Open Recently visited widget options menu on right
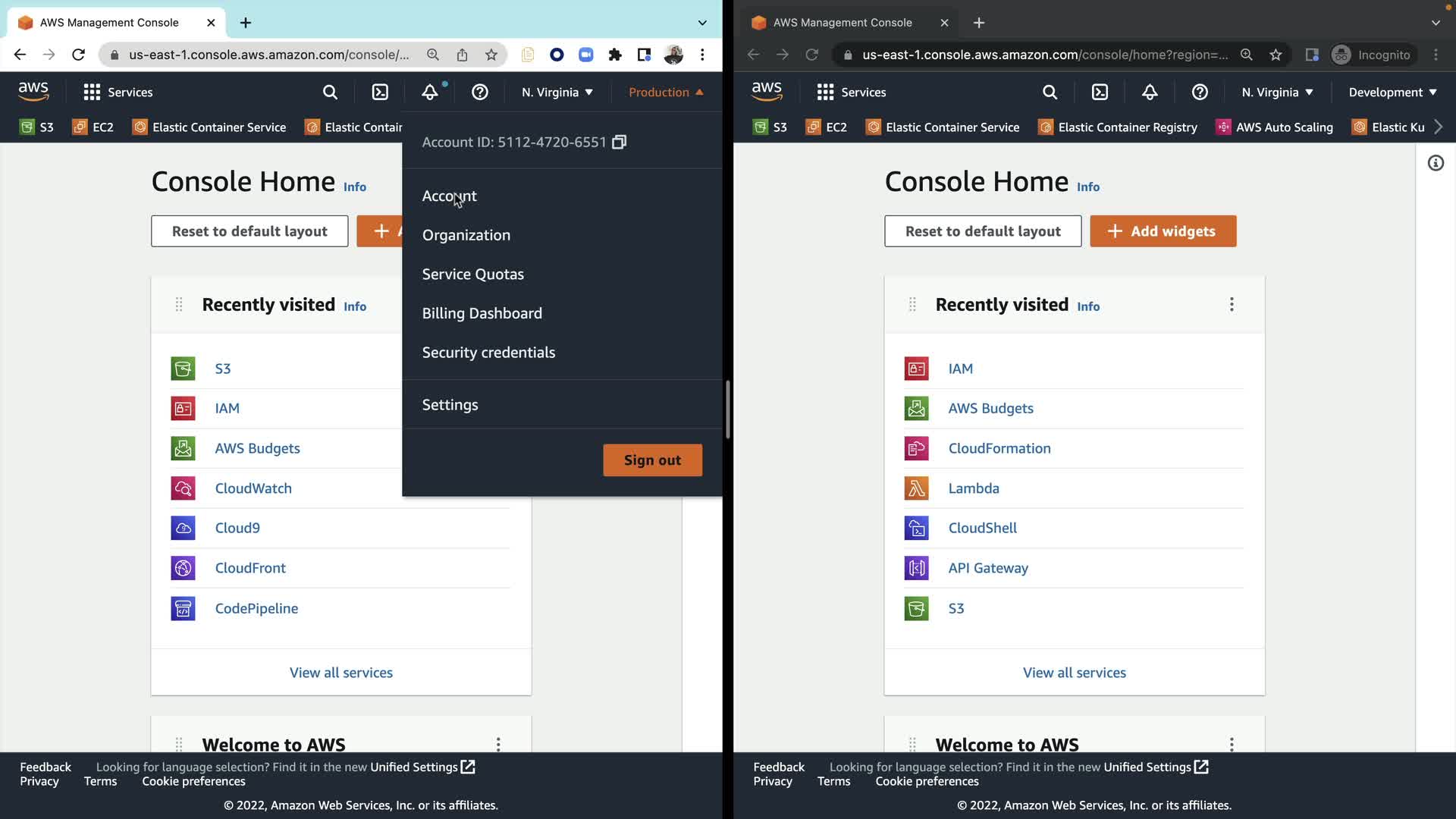The image size is (1456, 819). (1232, 305)
